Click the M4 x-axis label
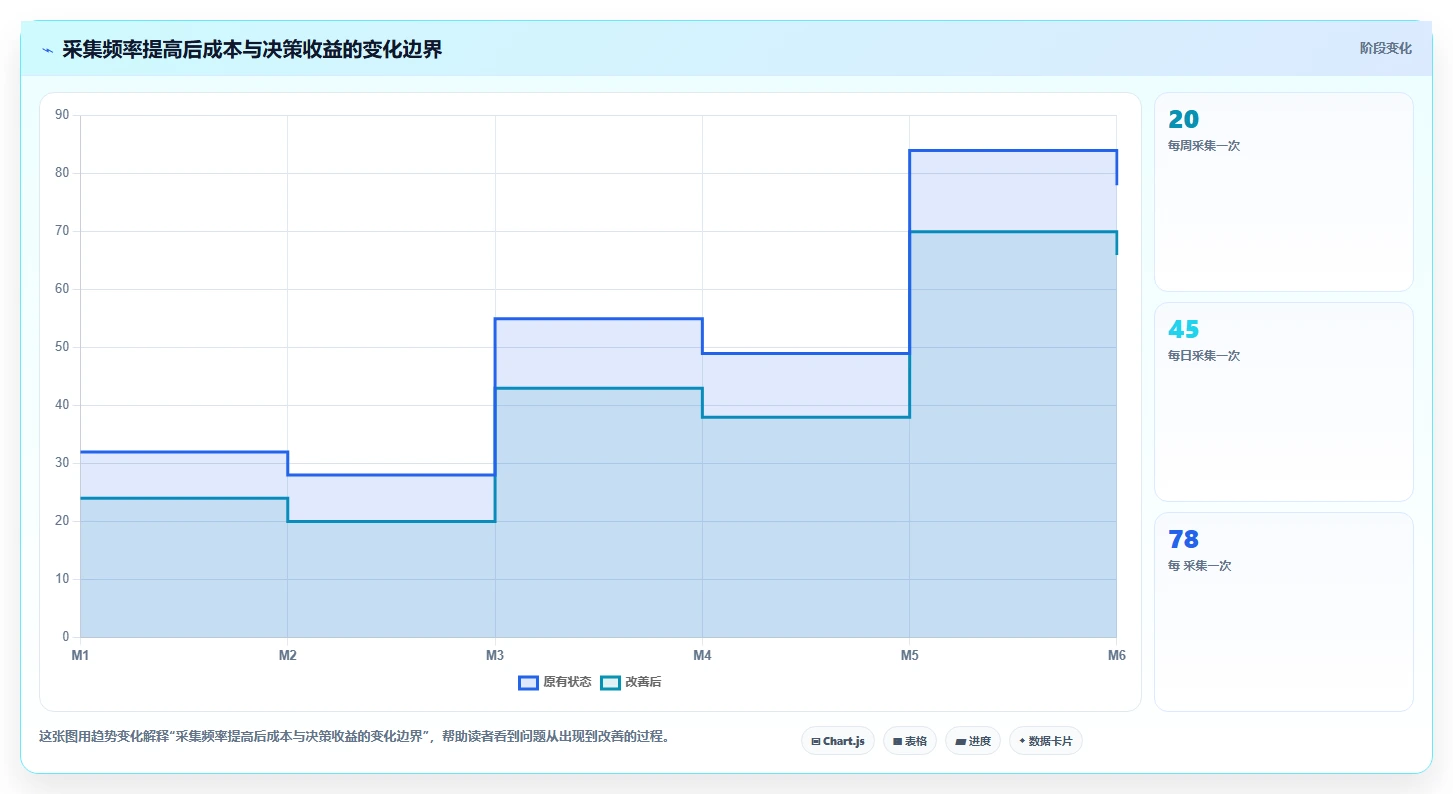The height and width of the screenshot is (794, 1453). coord(702,655)
